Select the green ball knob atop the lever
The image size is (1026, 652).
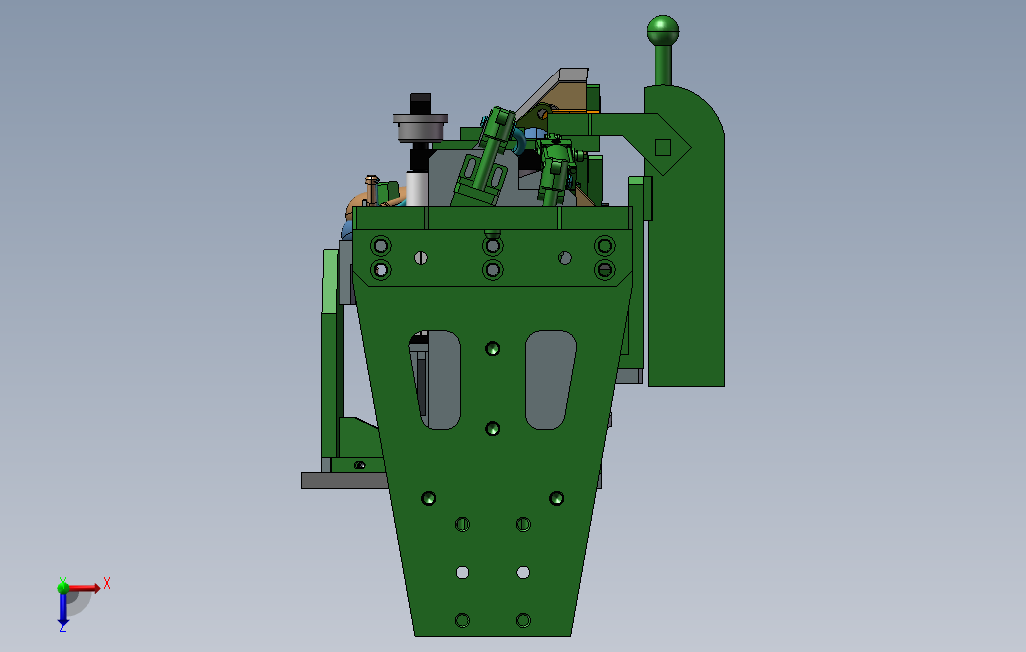point(663,31)
